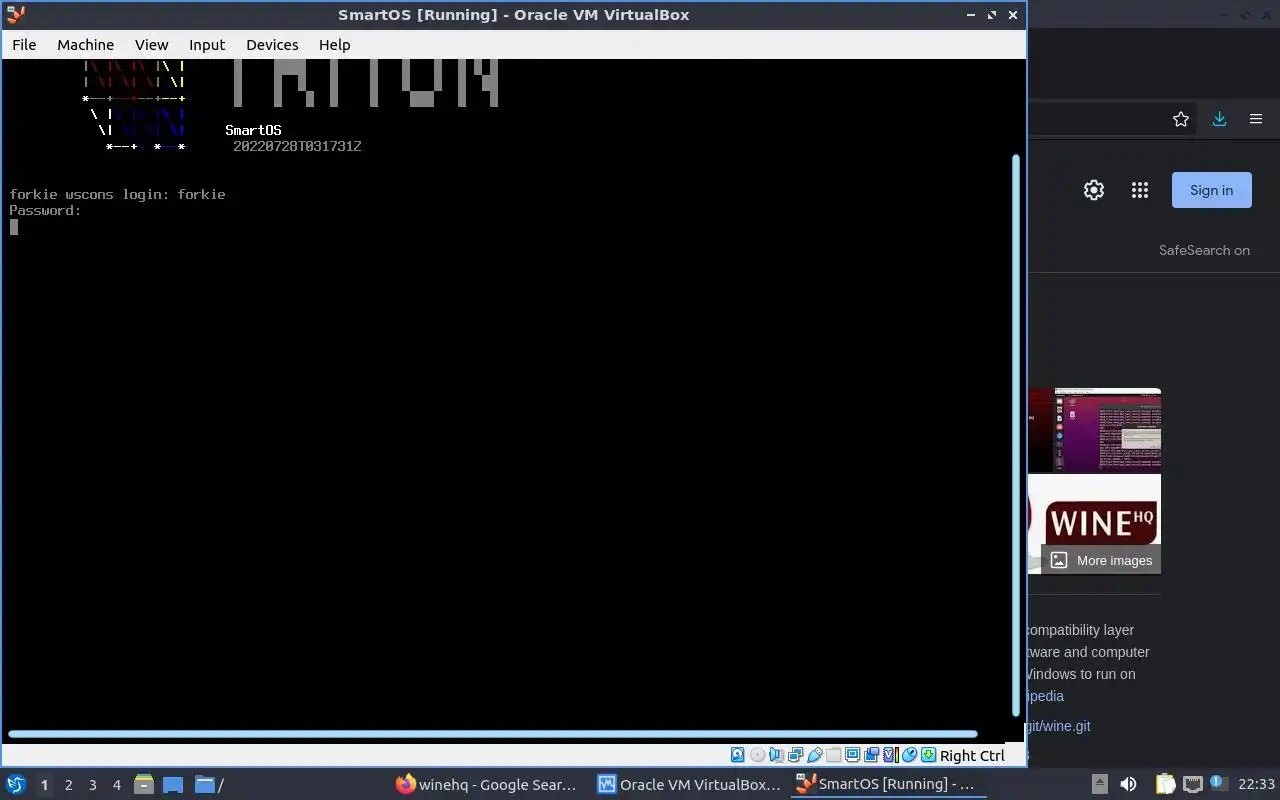Viewport: 1280px width, 800px height.
Task: Click the USB devices status icon
Action: click(x=815, y=755)
